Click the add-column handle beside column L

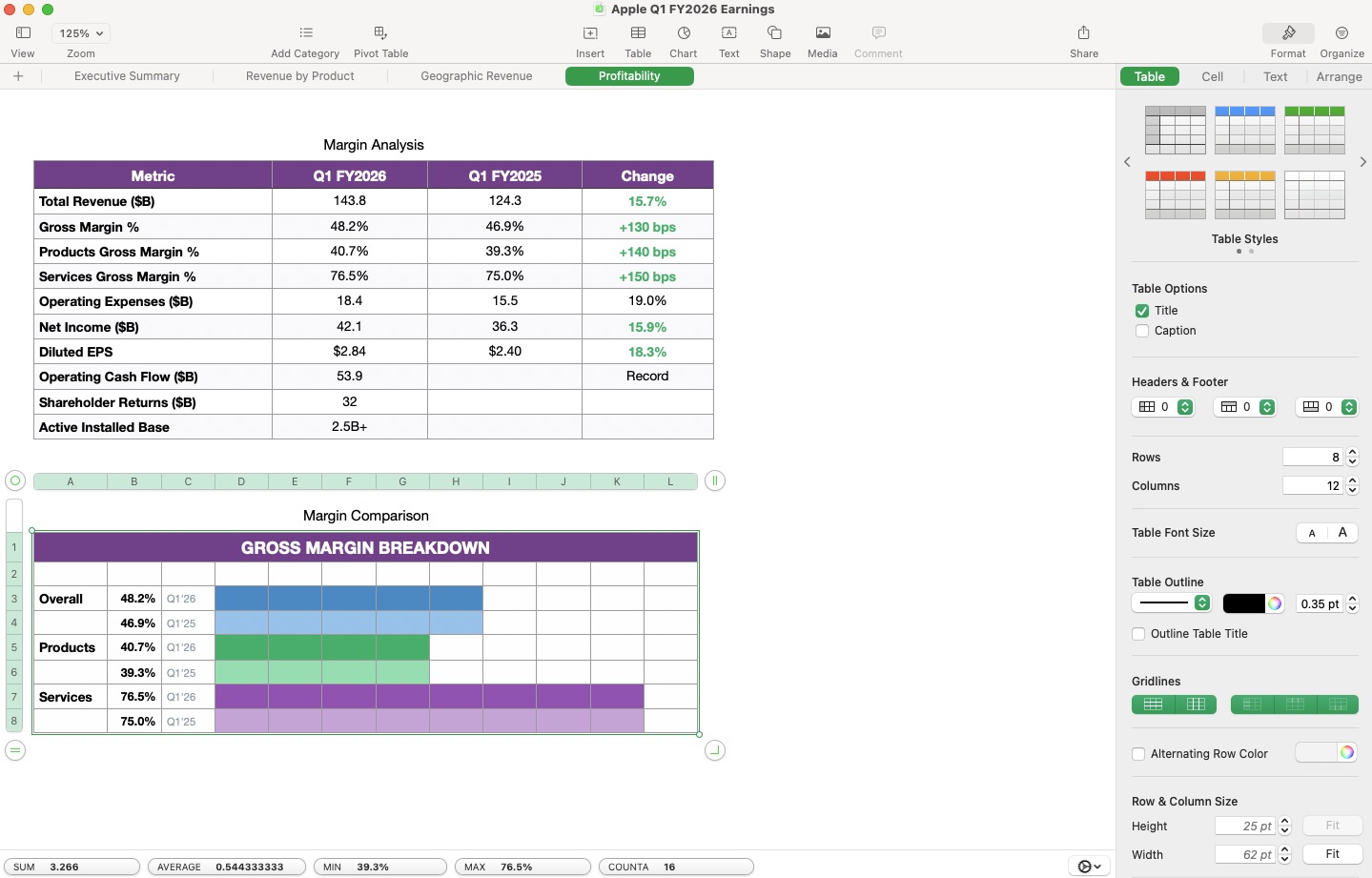coord(715,480)
